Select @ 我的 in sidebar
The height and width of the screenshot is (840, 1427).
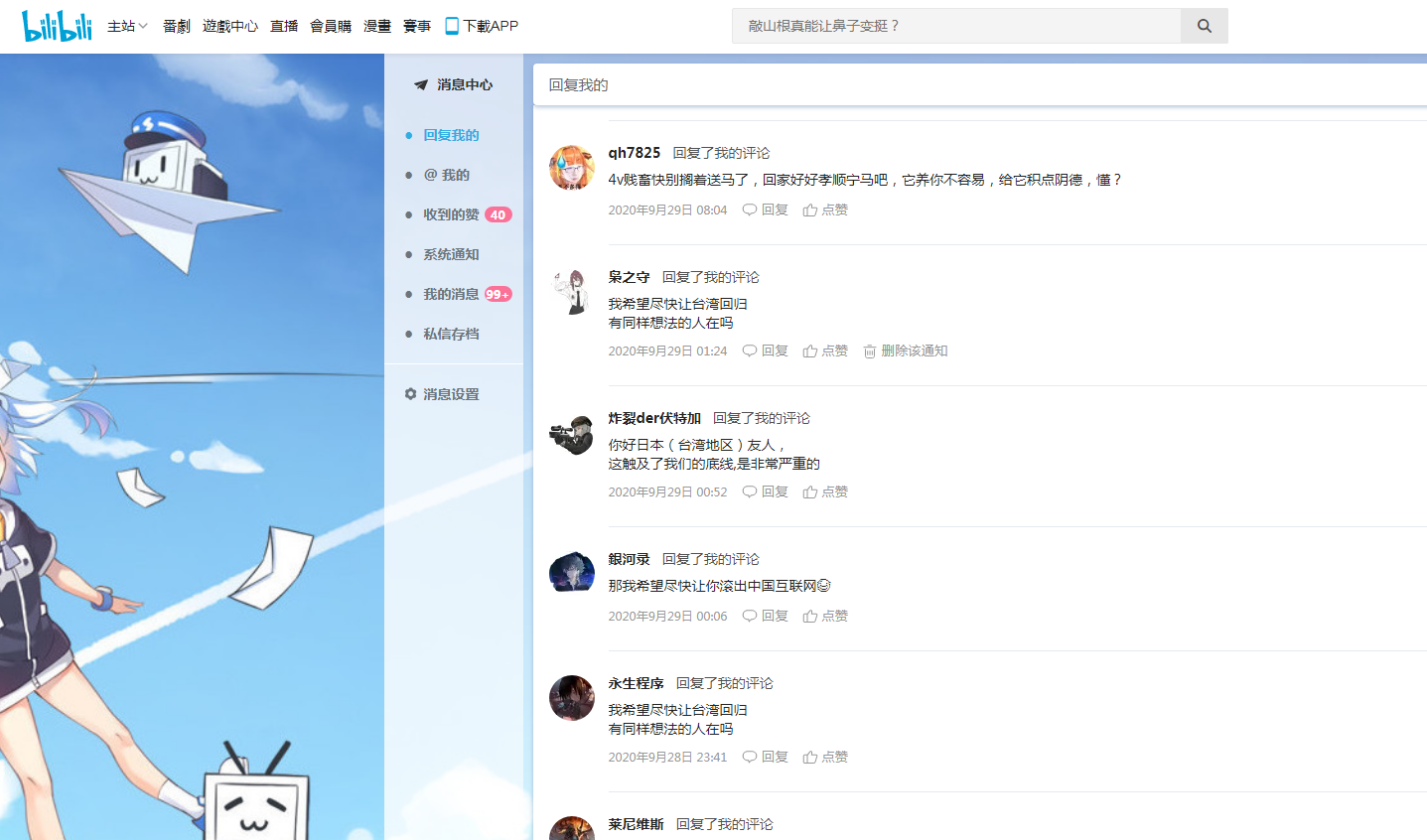tap(447, 175)
